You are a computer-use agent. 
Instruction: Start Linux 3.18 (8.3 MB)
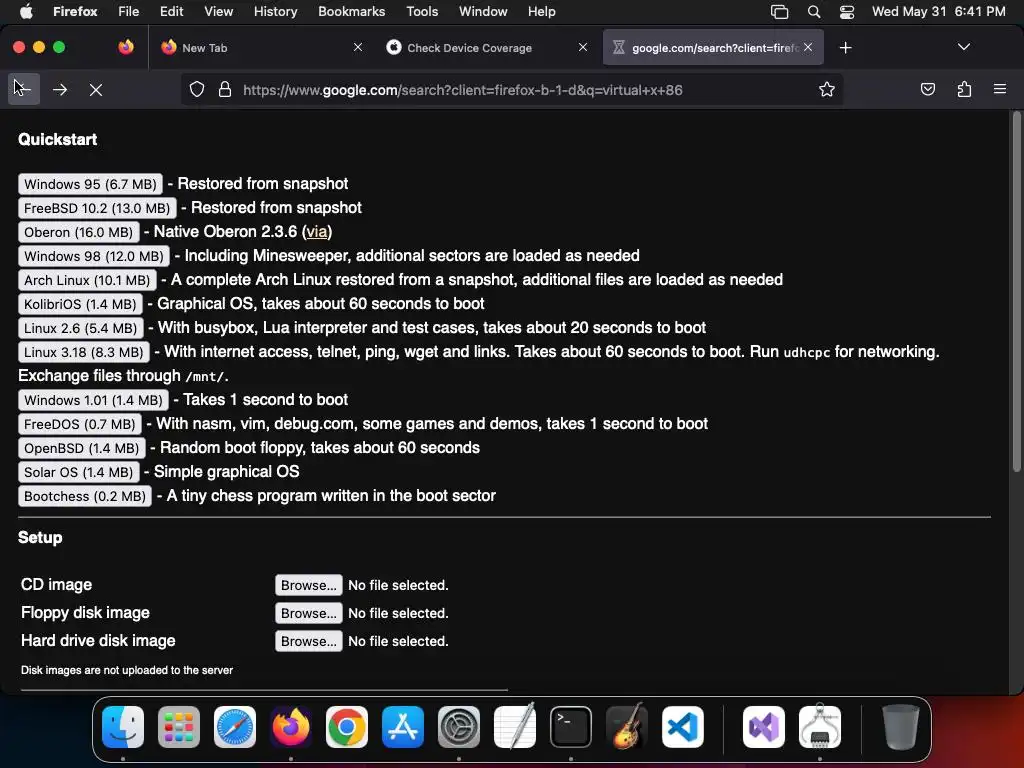pos(84,353)
